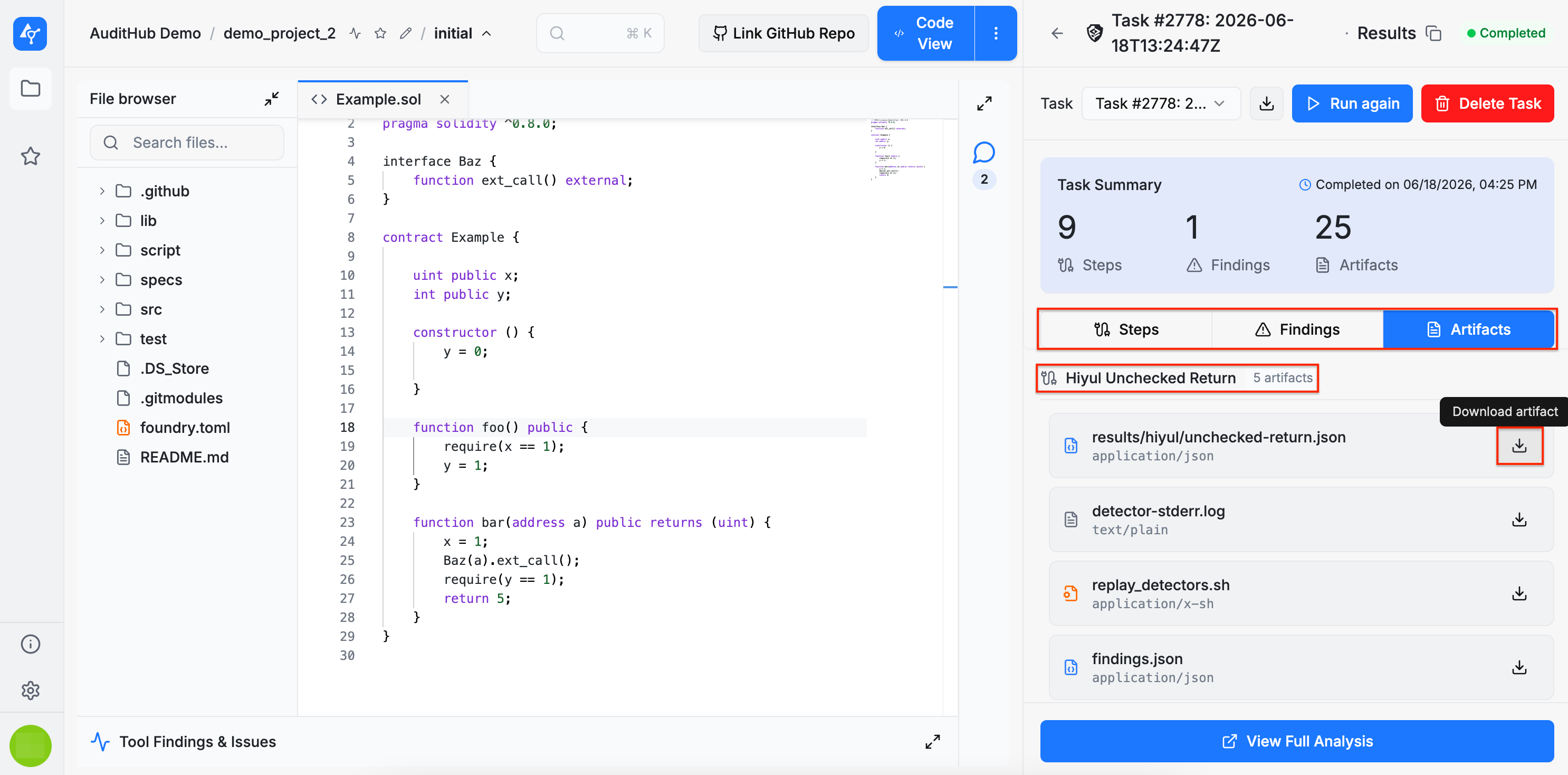The height and width of the screenshot is (775, 1568).
Task: Select the Artifacts tab
Action: 1469,329
